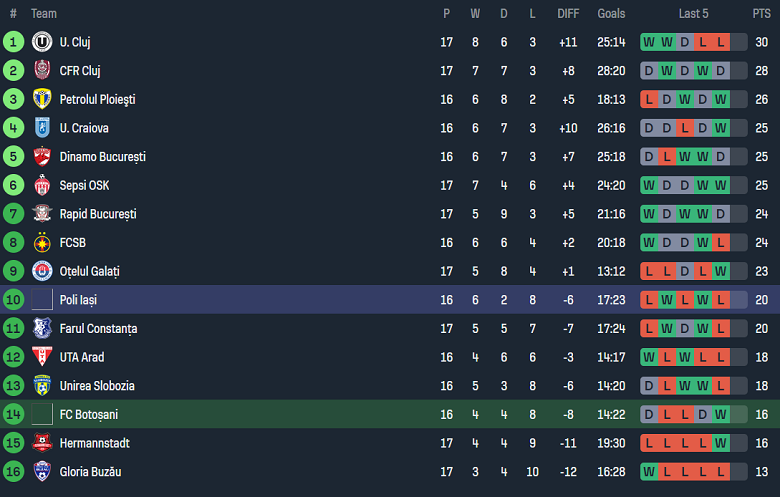Click the U. Cluj club crest
Screen dimensions: 780x497
42,42
